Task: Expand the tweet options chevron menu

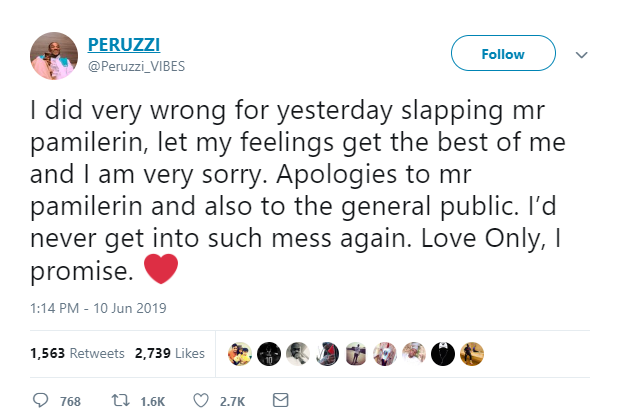Action: tap(584, 55)
